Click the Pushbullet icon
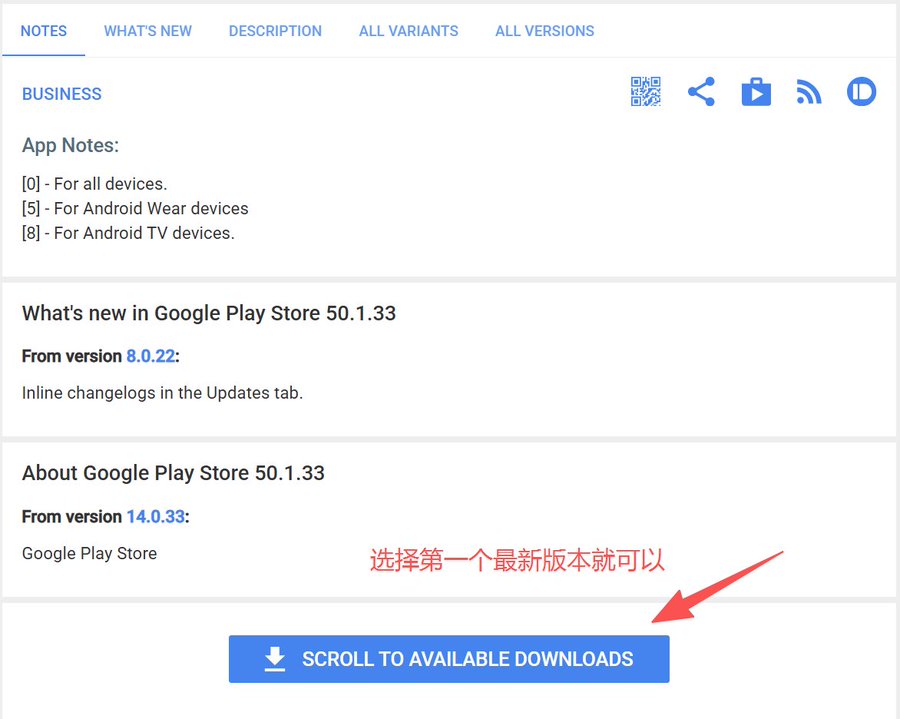Viewport: 900px width, 719px height. point(861,93)
